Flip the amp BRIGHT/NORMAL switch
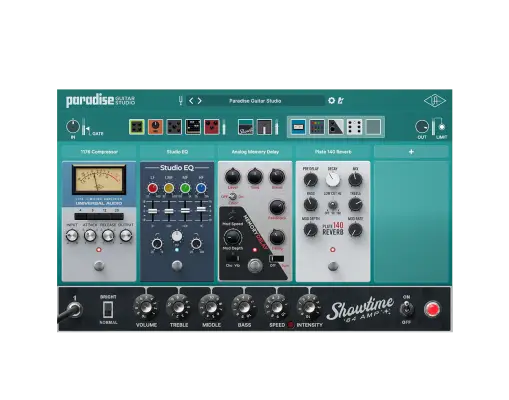The width and height of the screenshot is (509, 400). pyautogui.click(x=108, y=309)
